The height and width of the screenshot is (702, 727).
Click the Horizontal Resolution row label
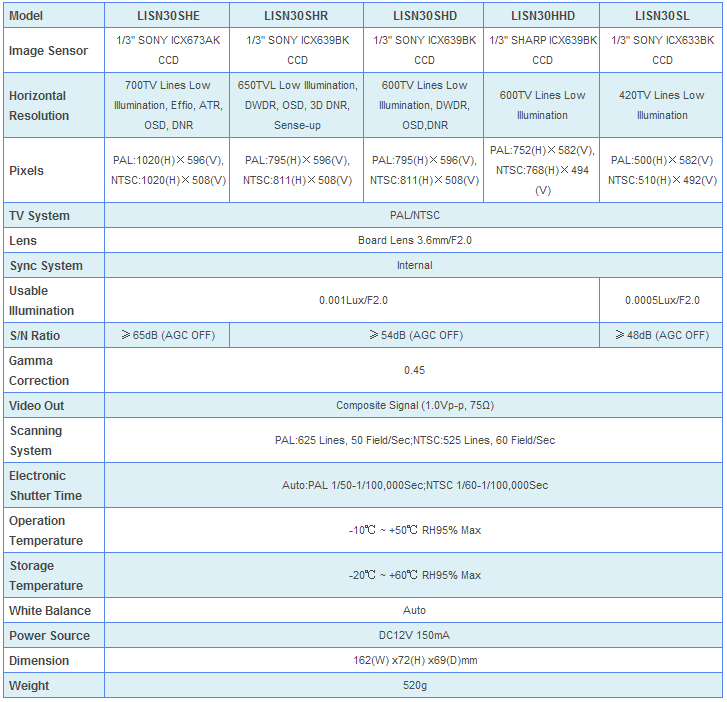click(x=54, y=105)
